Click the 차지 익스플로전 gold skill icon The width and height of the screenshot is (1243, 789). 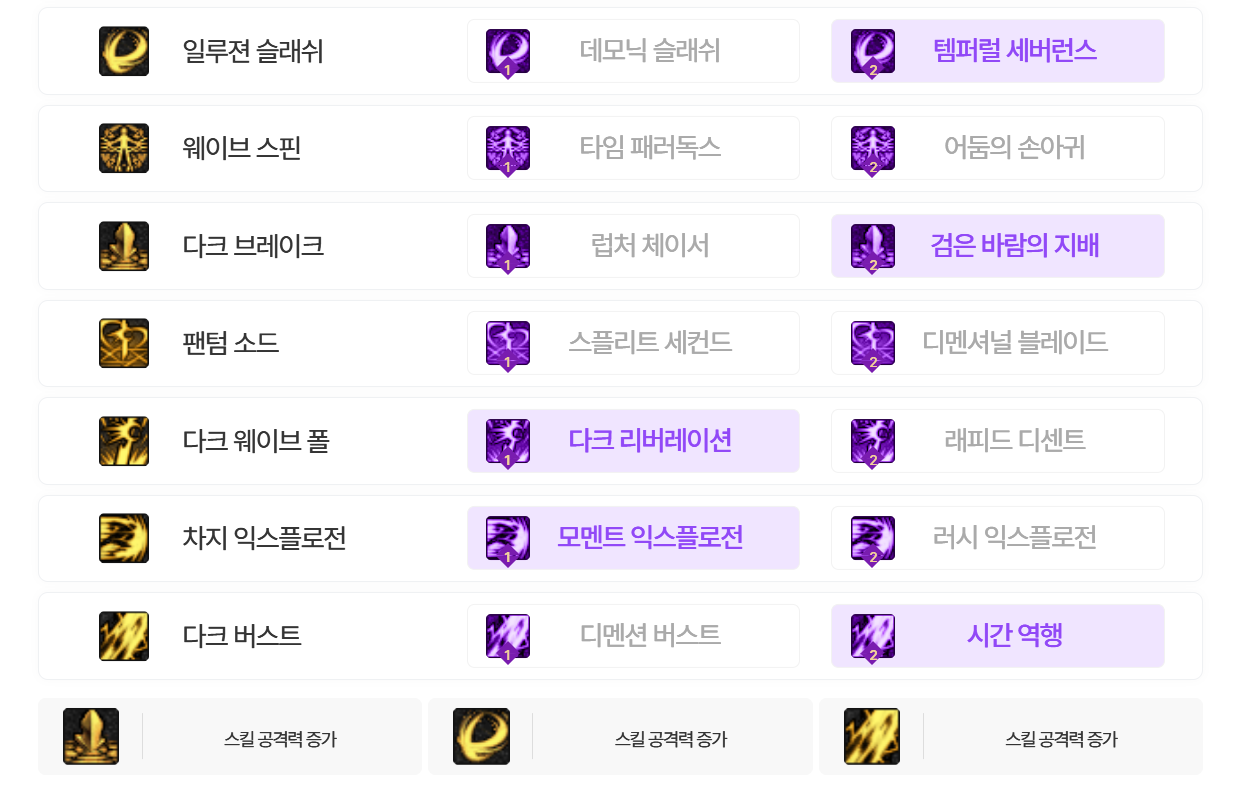tap(124, 538)
